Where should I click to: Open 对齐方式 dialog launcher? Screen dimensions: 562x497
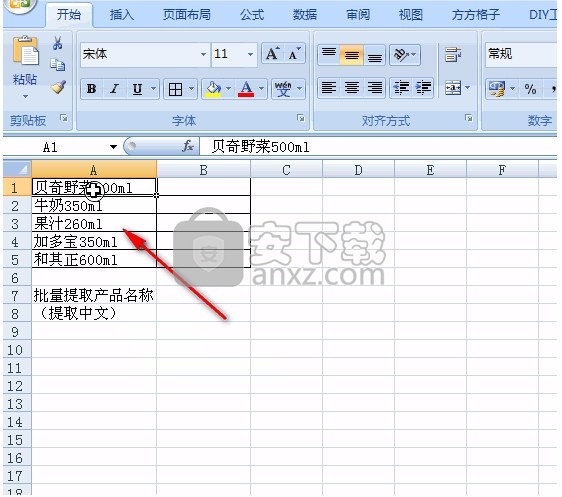coord(468,118)
